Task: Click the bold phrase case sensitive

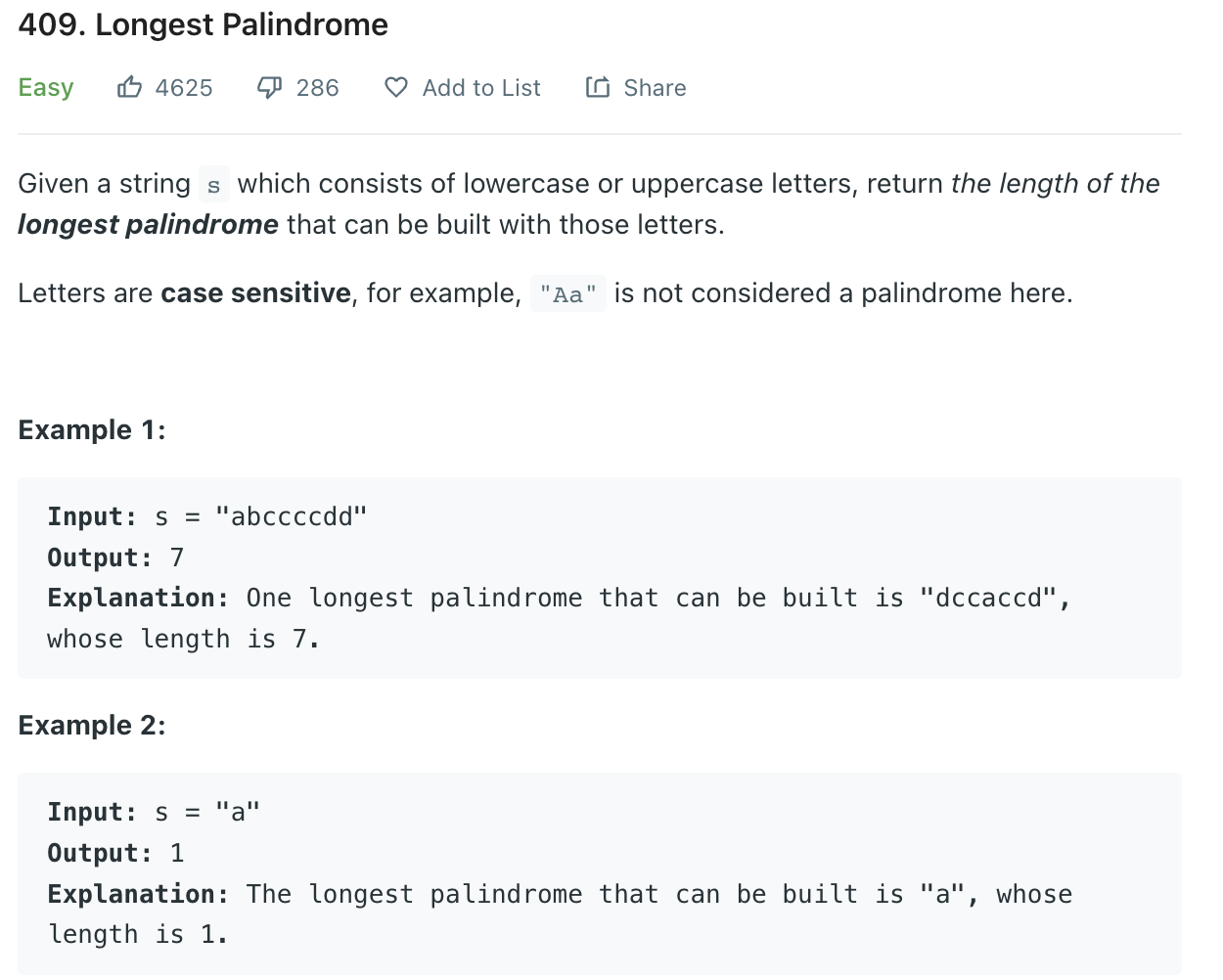Action: (x=256, y=293)
